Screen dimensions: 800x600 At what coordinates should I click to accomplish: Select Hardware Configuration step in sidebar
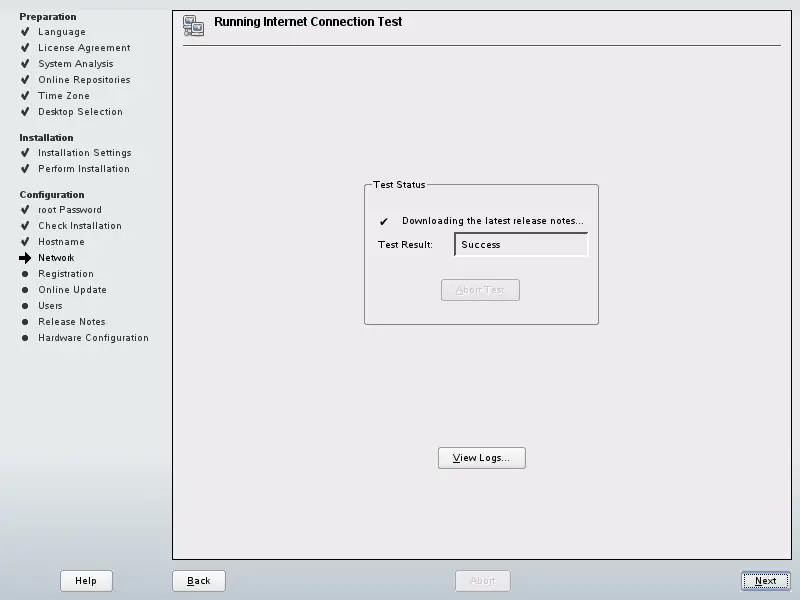pos(93,338)
